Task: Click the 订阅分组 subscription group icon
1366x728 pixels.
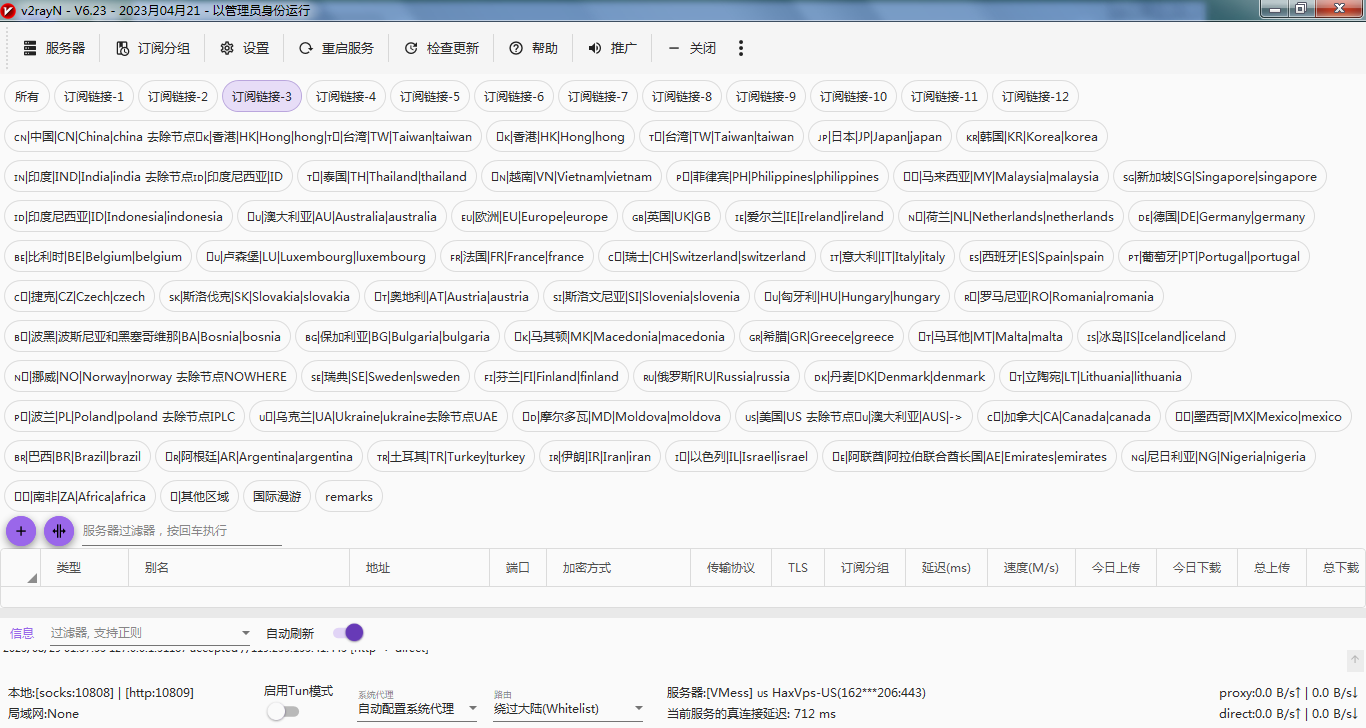Action: (x=123, y=48)
